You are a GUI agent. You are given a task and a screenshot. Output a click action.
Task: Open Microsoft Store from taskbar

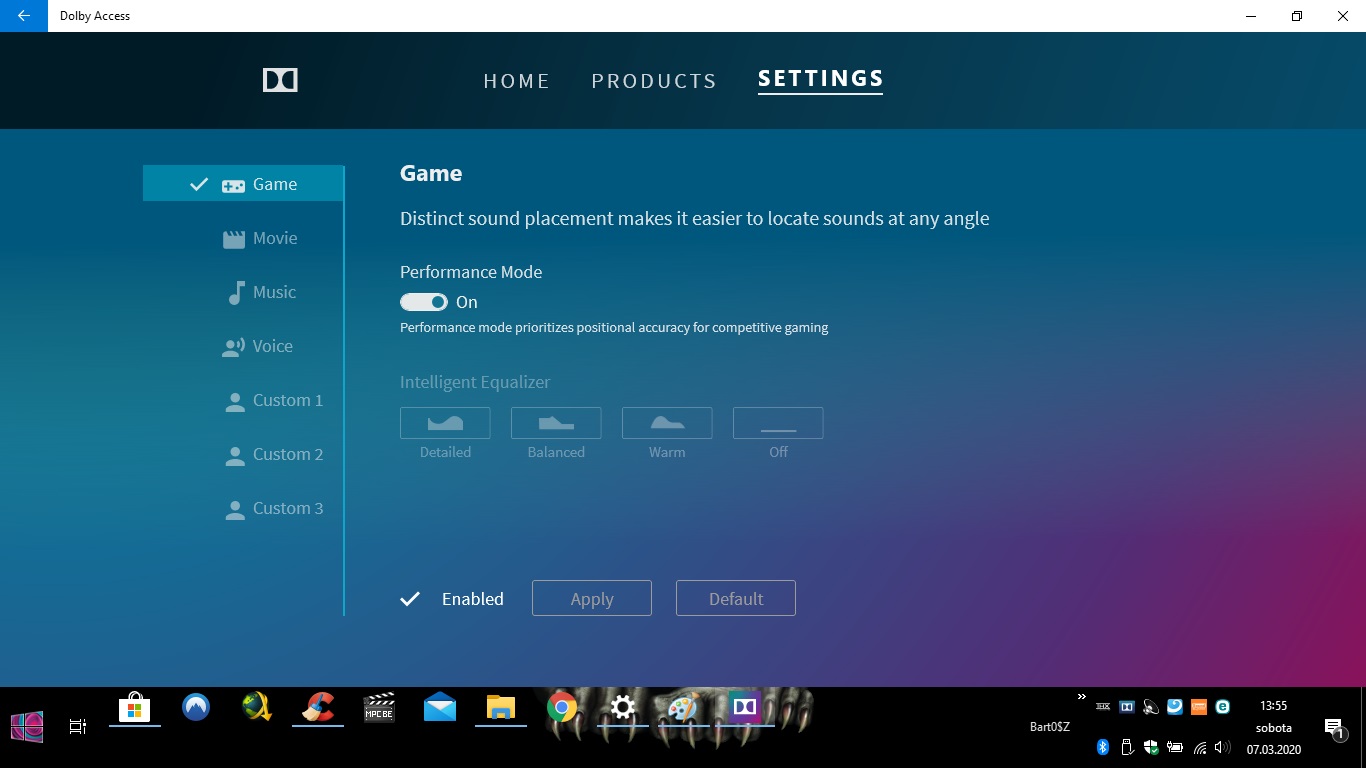135,708
